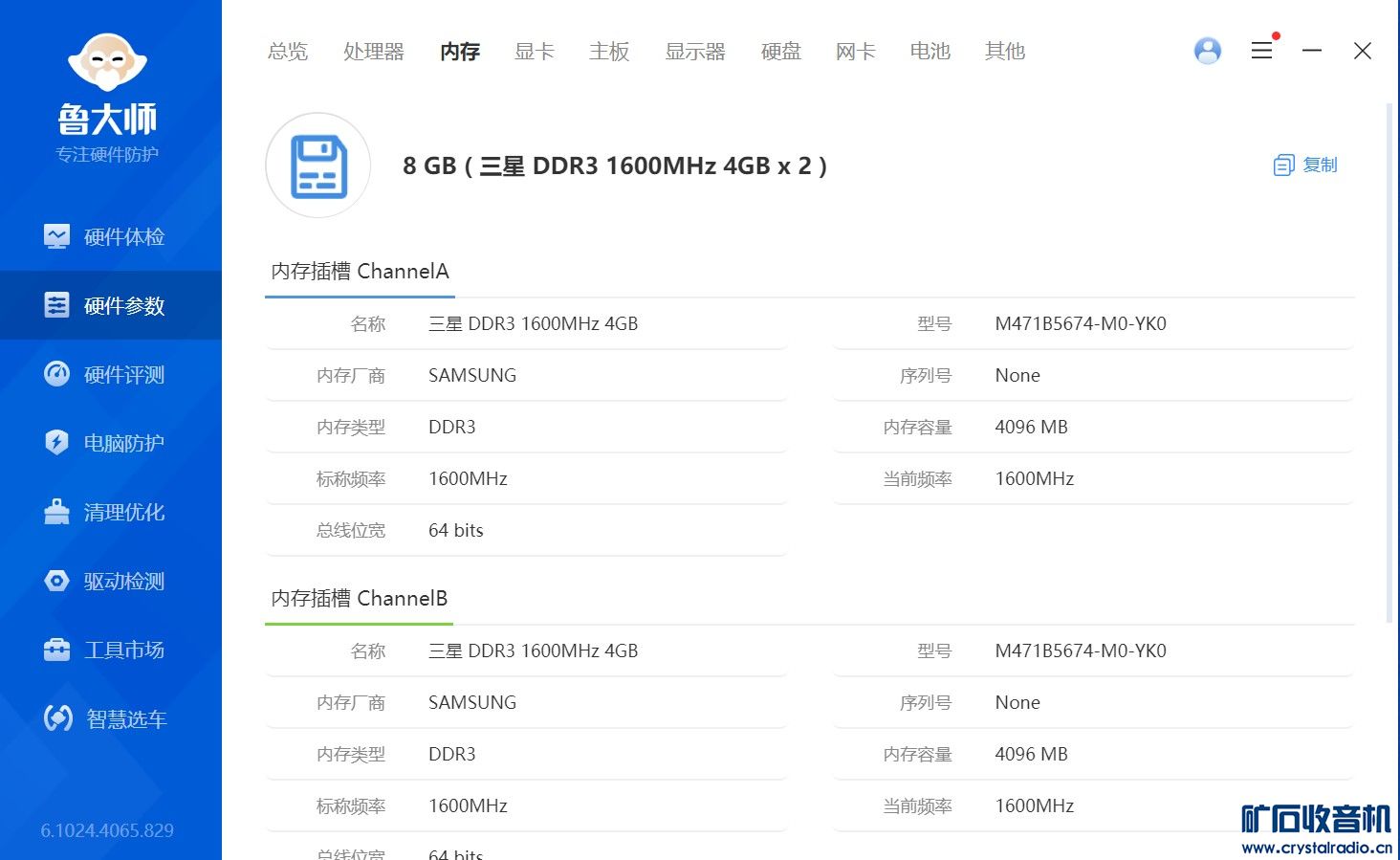Click ChannelB 标称频率 value 1600MHz
The image size is (1400, 860).
pyautogui.click(x=468, y=805)
